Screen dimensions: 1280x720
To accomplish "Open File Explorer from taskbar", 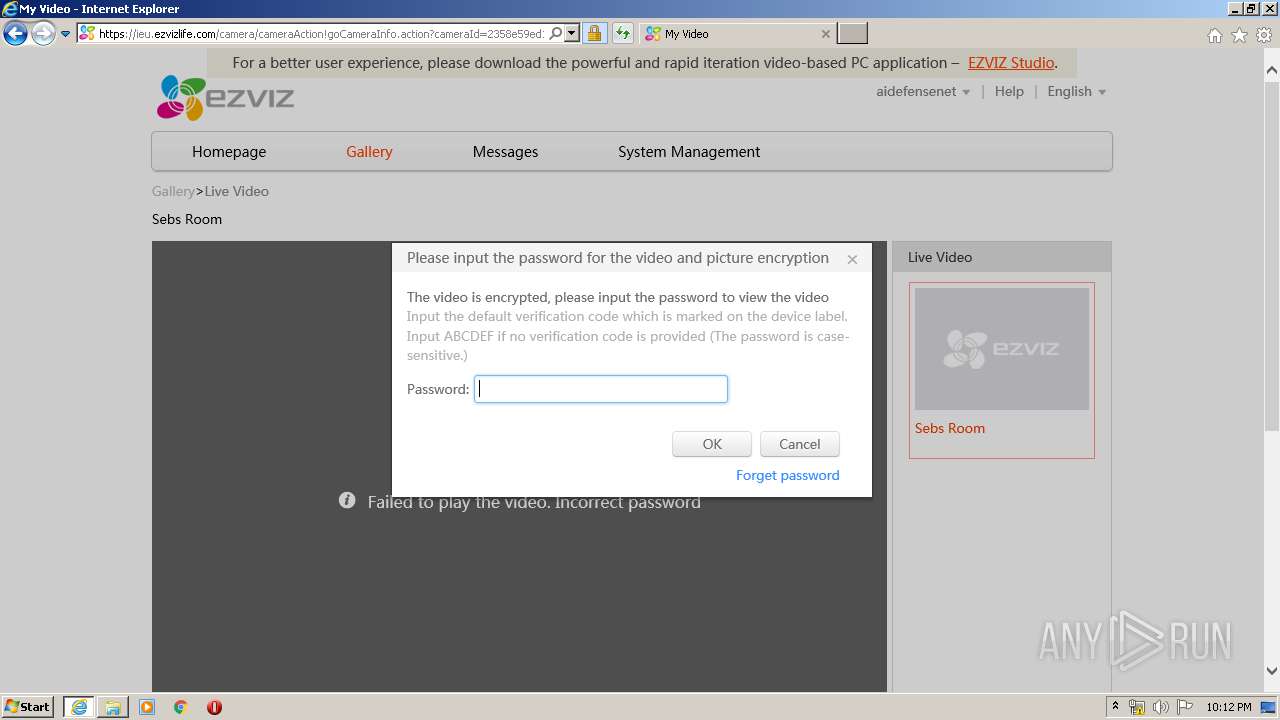I will pos(113,707).
